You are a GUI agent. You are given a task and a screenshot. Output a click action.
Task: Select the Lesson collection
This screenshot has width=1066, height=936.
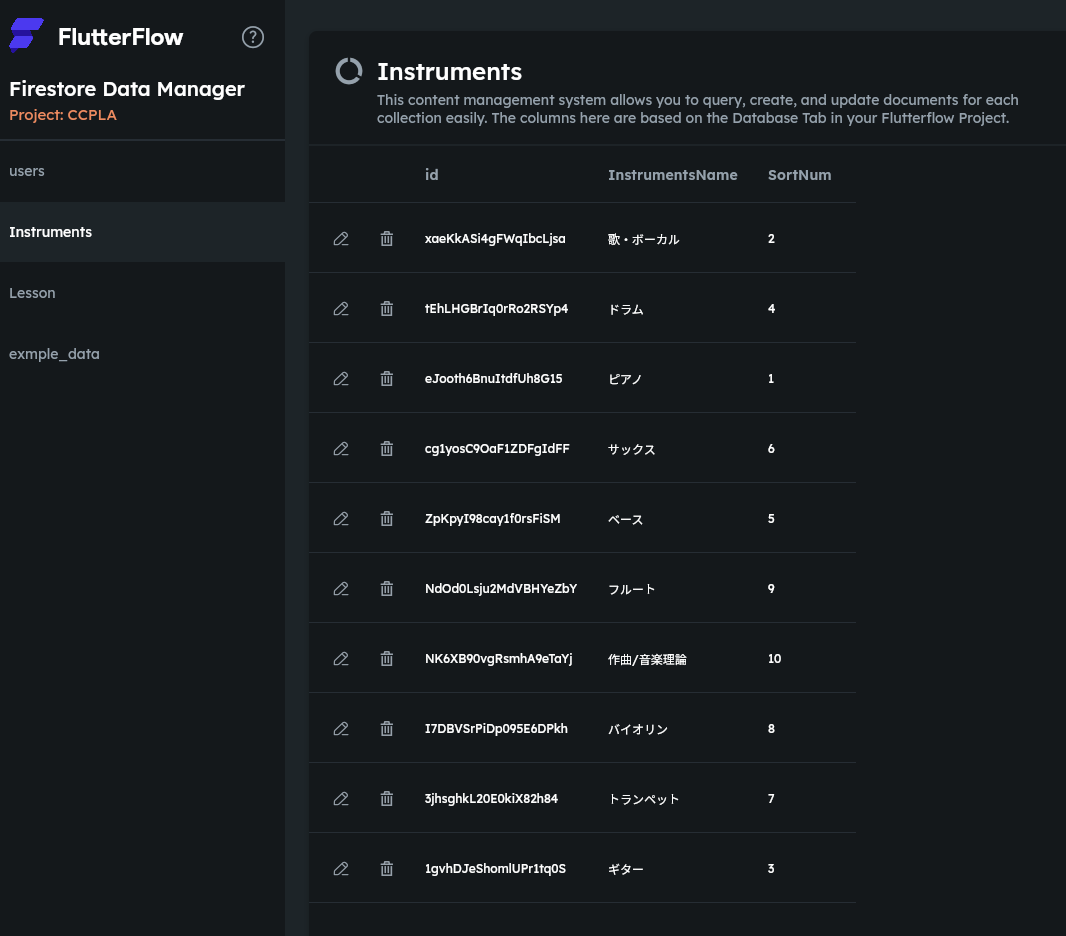tap(32, 293)
